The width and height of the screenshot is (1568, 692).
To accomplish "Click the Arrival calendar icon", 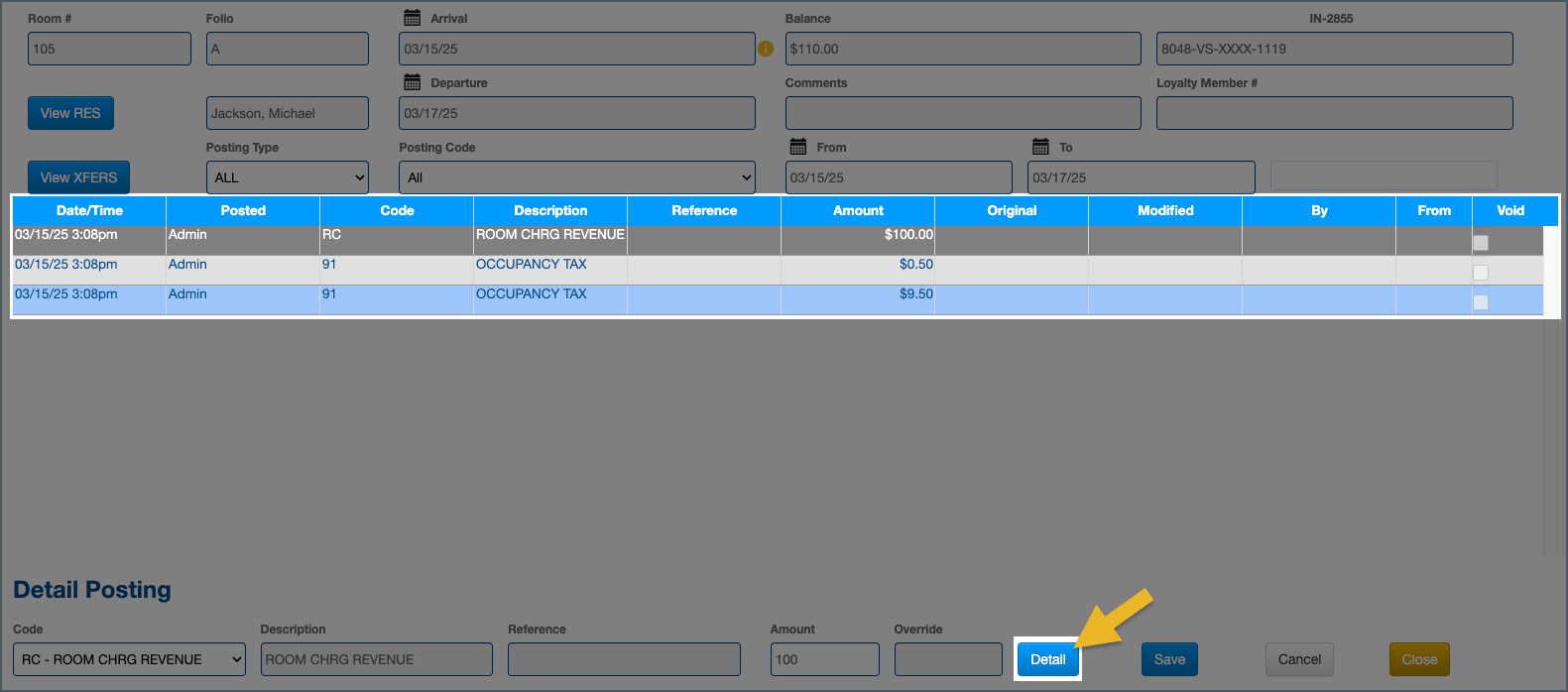I will tap(412, 18).
